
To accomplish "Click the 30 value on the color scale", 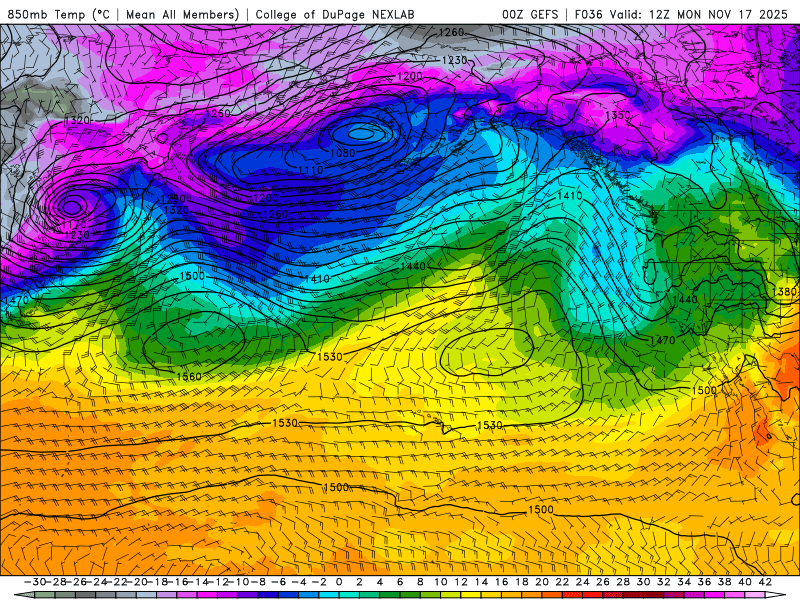I will (643, 582).
